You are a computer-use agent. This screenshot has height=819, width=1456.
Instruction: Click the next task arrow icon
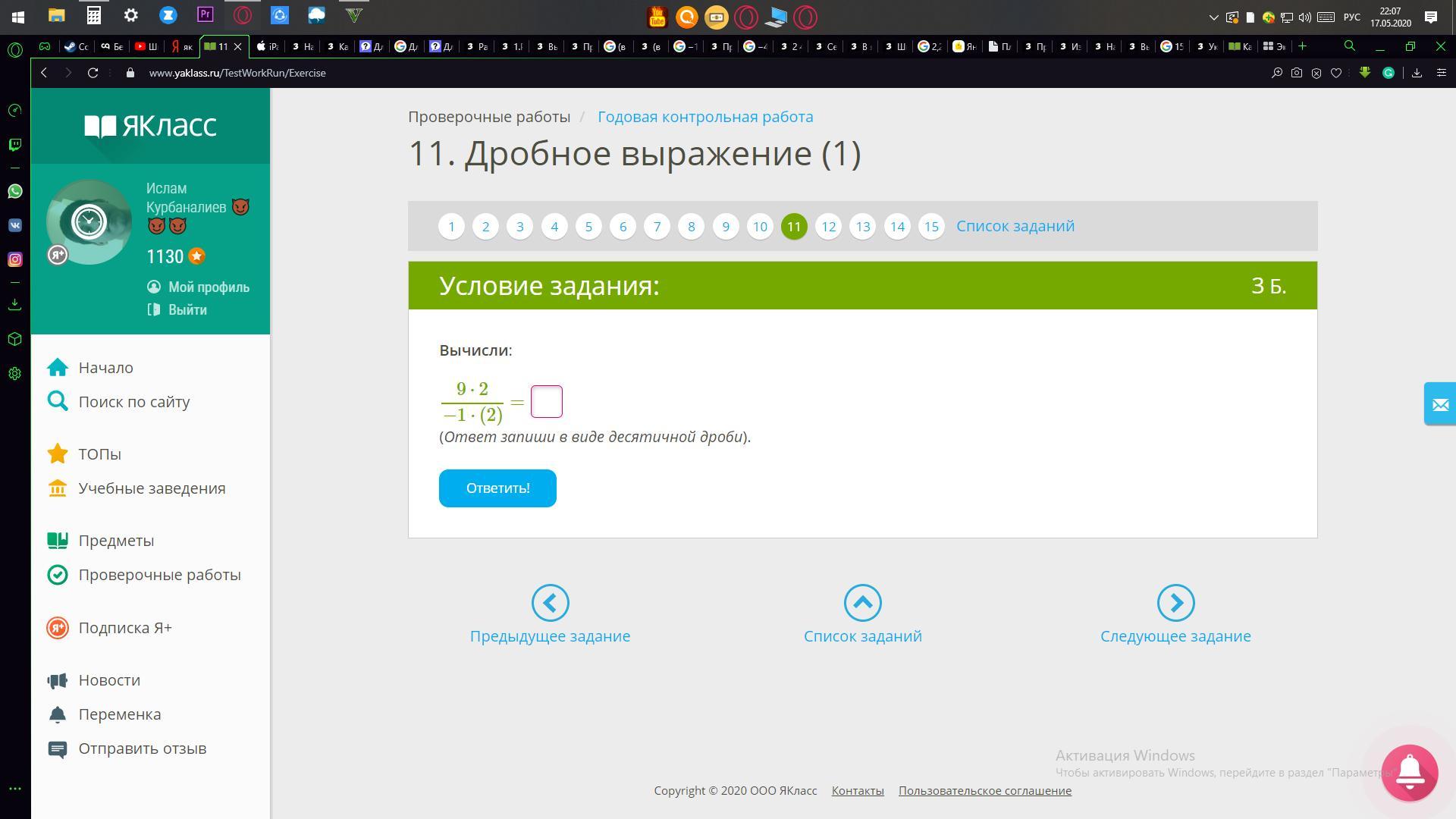pyautogui.click(x=1175, y=603)
